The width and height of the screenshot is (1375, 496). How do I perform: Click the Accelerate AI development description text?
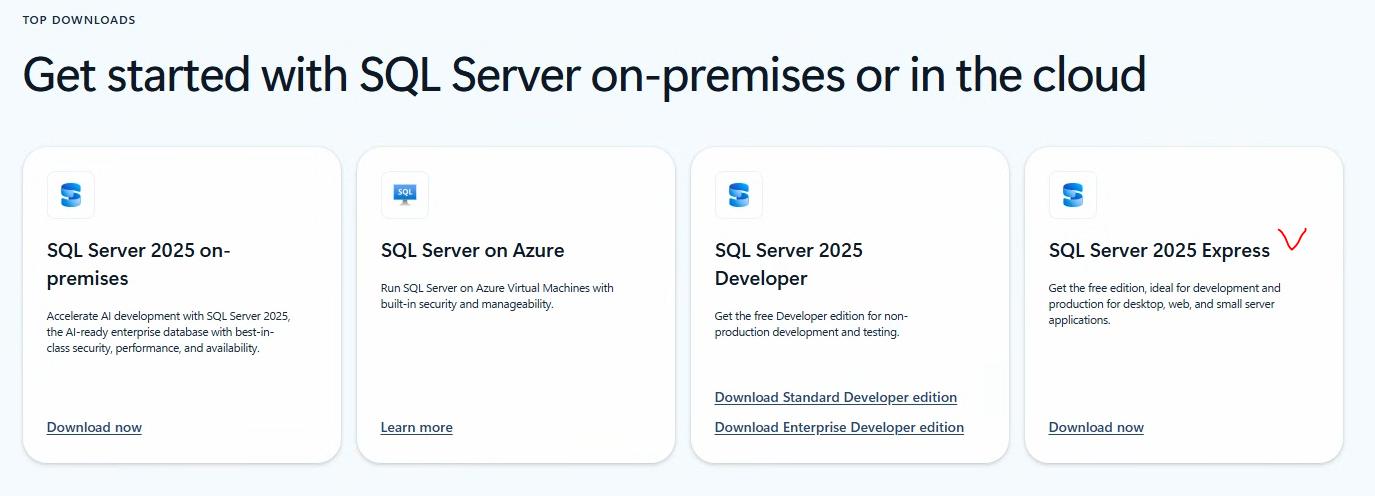(x=169, y=332)
